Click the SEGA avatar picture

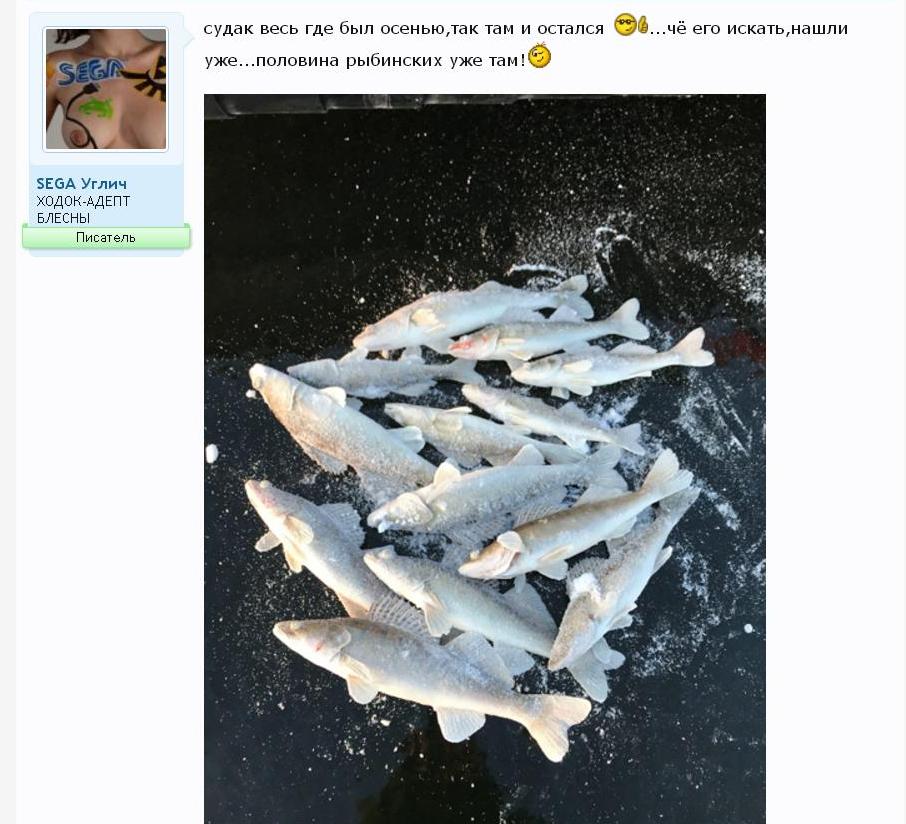[105, 89]
